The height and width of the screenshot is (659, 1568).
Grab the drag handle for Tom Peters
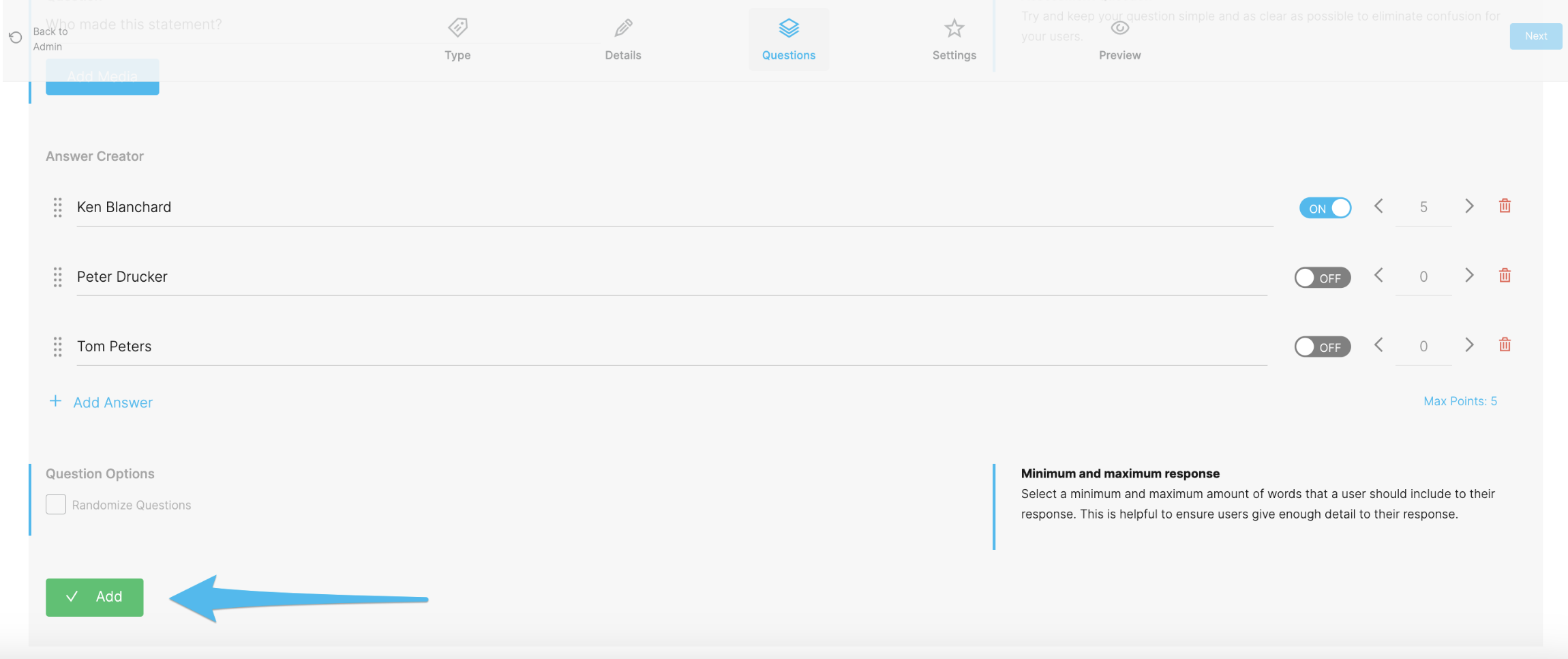click(58, 347)
